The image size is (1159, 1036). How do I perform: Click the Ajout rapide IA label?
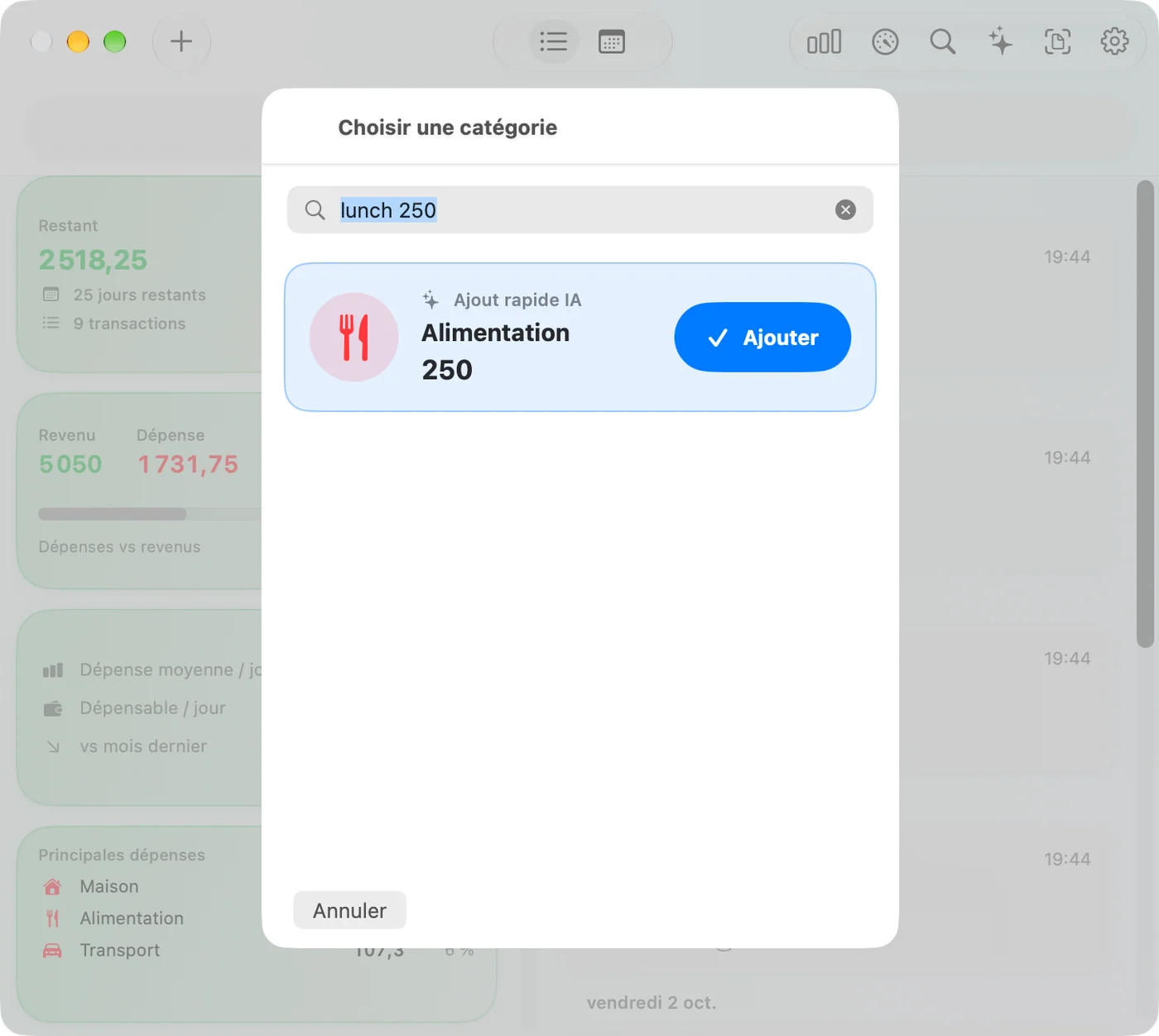[517, 300]
